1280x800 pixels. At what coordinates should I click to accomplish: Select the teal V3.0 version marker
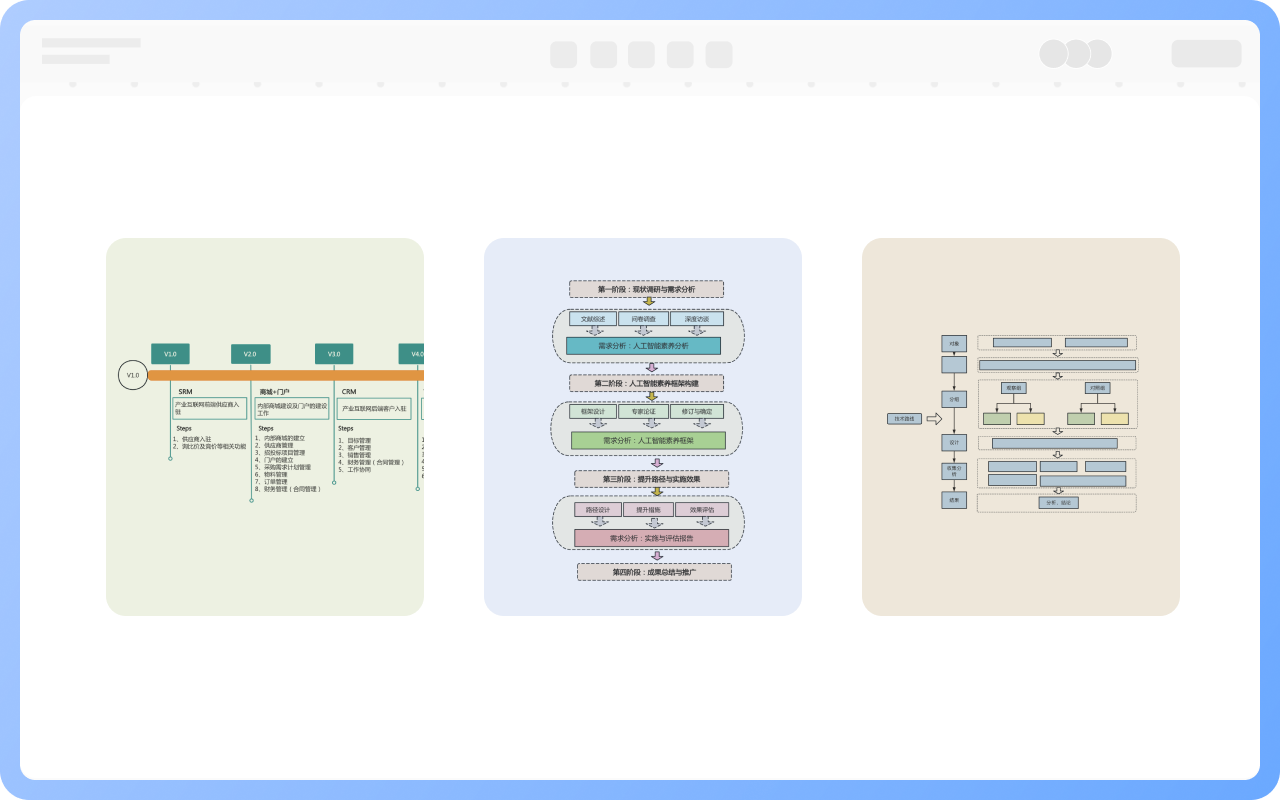click(x=334, y=354)
